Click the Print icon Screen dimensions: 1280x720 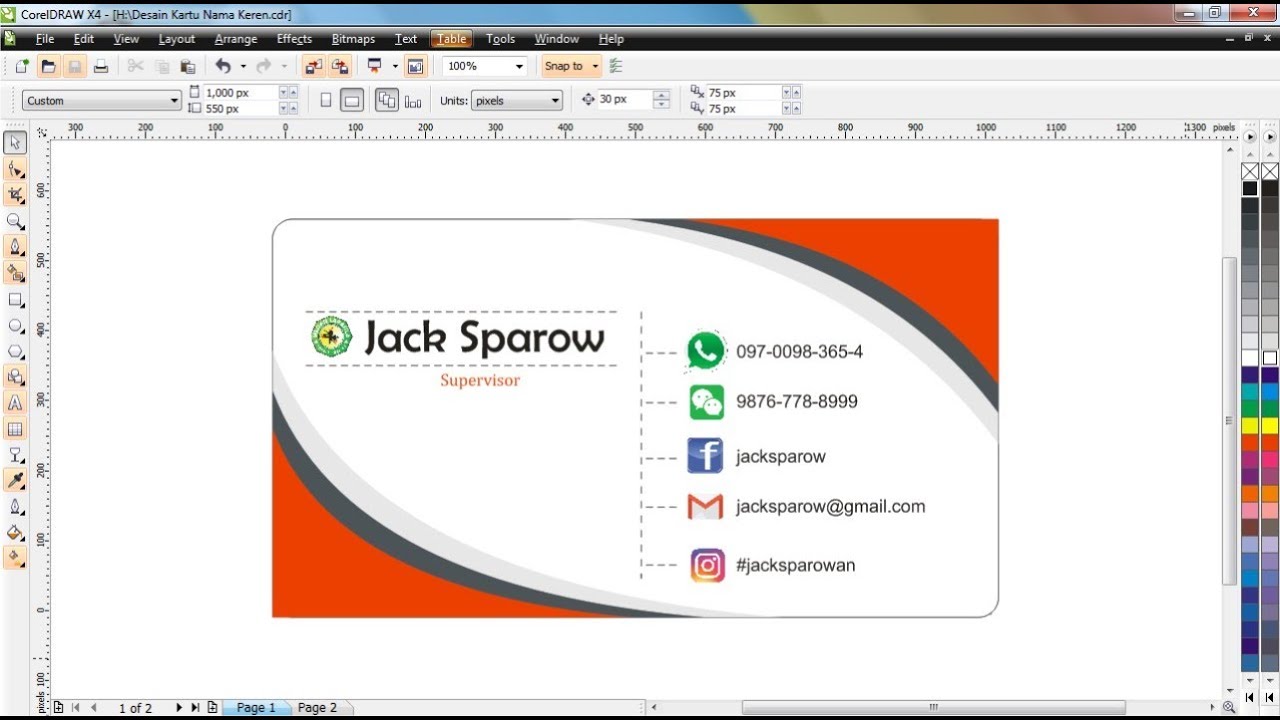100,66
